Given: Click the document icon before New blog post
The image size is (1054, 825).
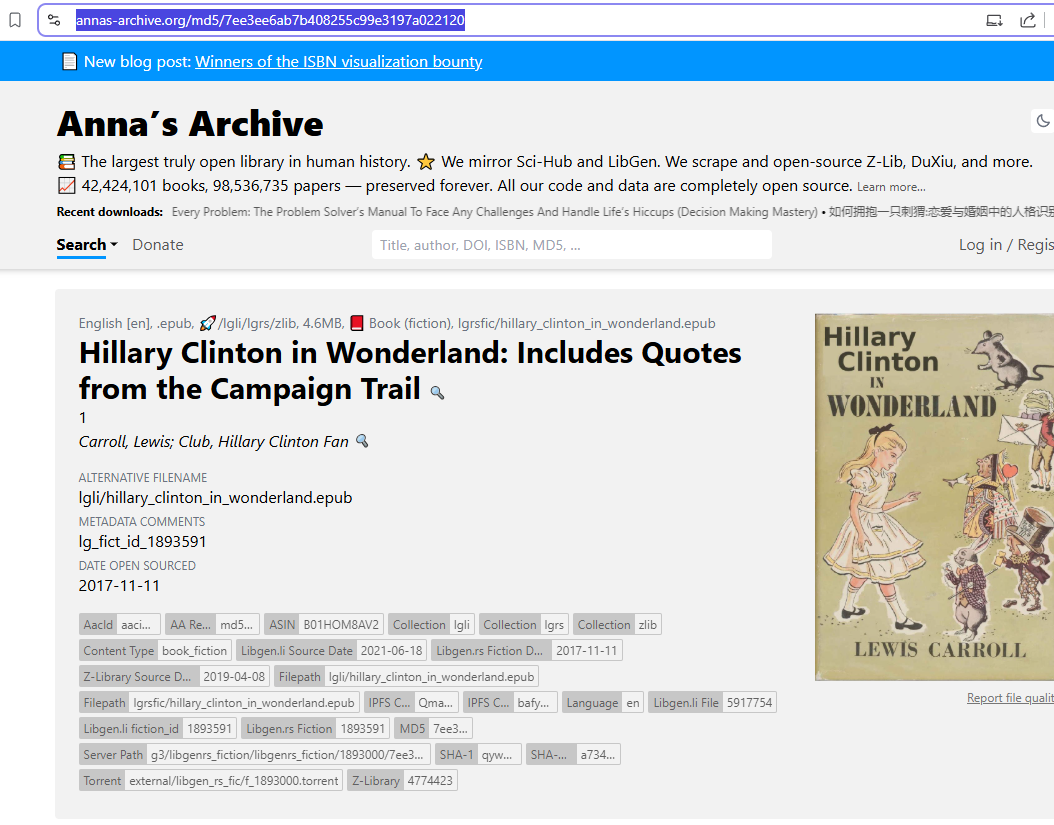Looking at the screenshot, I should pyautogui.click(x=69, y=62).
